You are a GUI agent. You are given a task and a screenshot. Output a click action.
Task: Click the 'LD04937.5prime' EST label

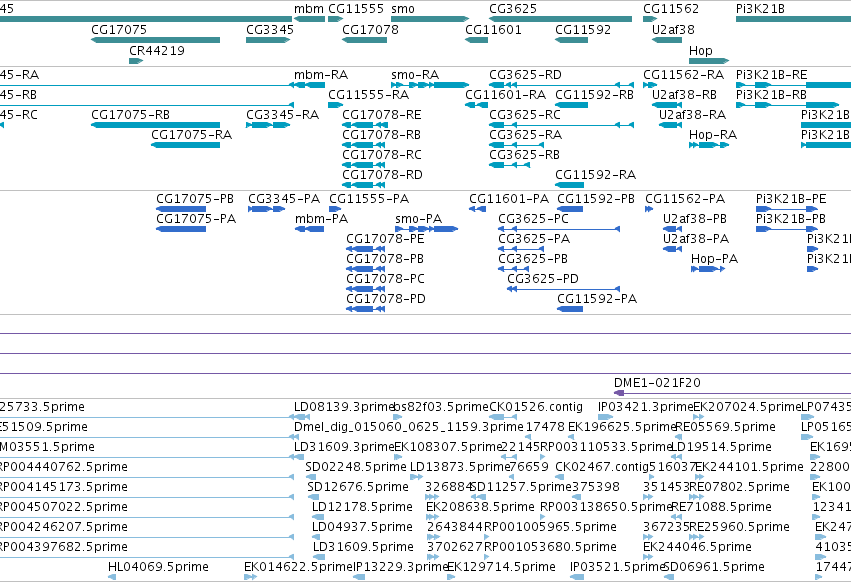point(363,527)
